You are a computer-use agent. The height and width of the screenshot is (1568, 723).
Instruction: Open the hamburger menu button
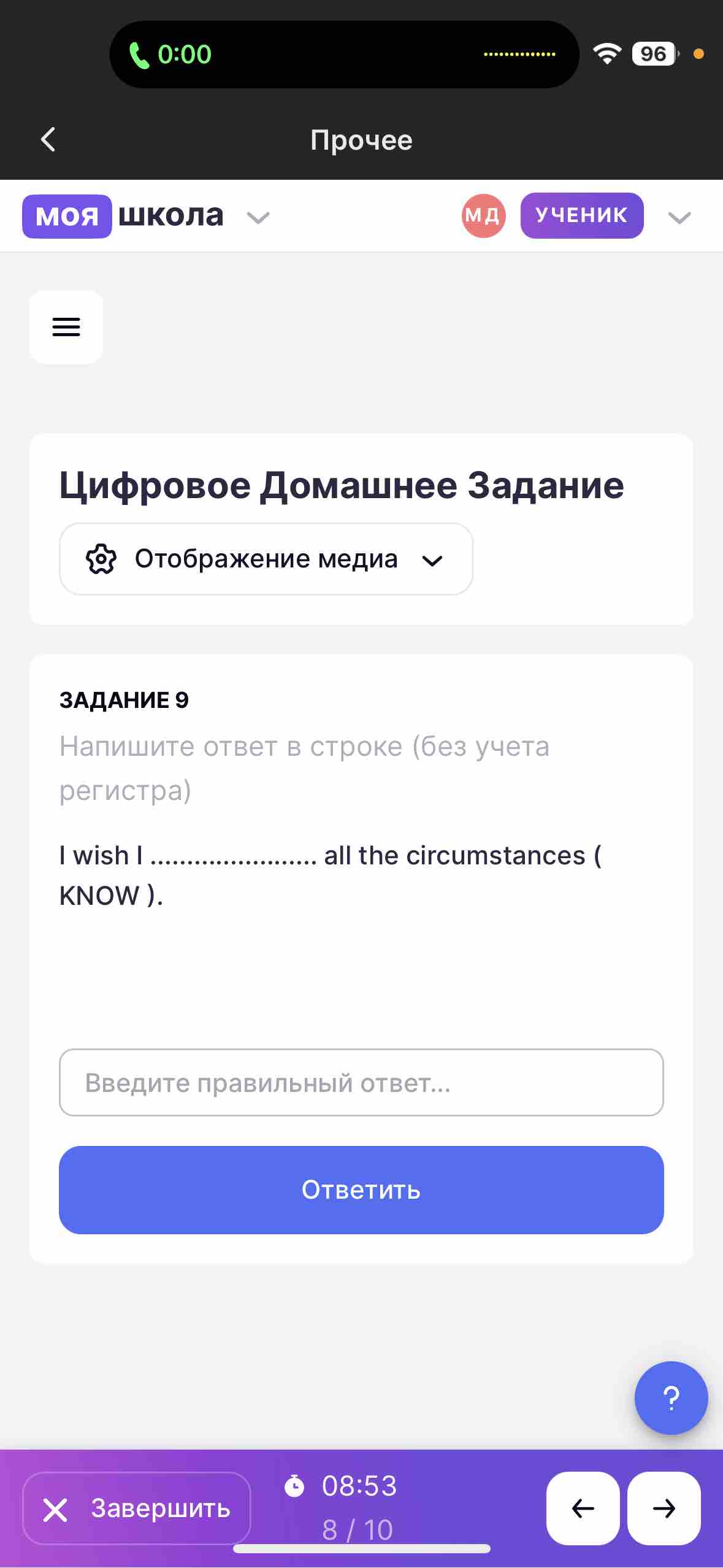(x=66, y=327)
